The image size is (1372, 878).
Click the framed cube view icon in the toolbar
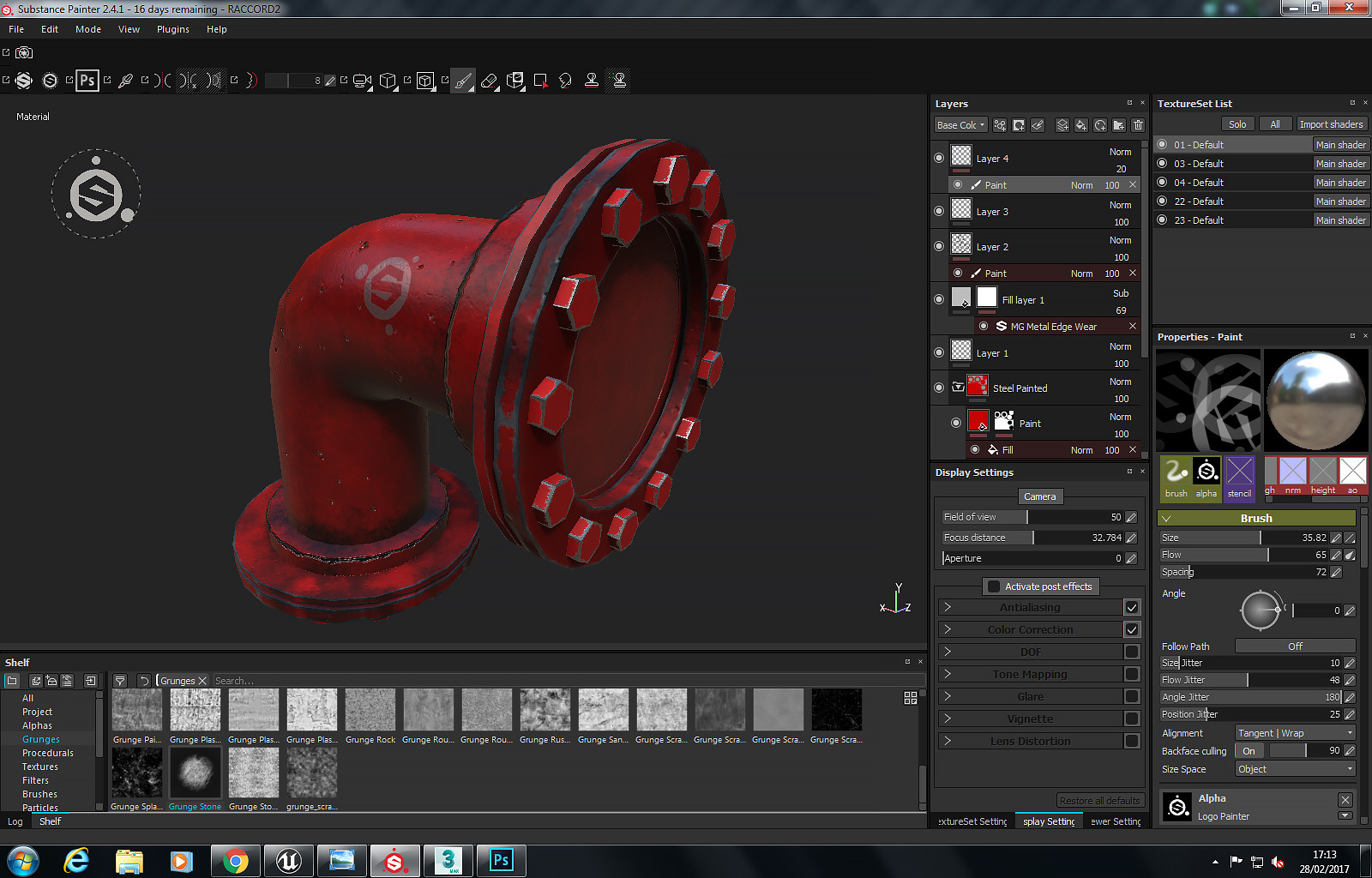point(425,81)
